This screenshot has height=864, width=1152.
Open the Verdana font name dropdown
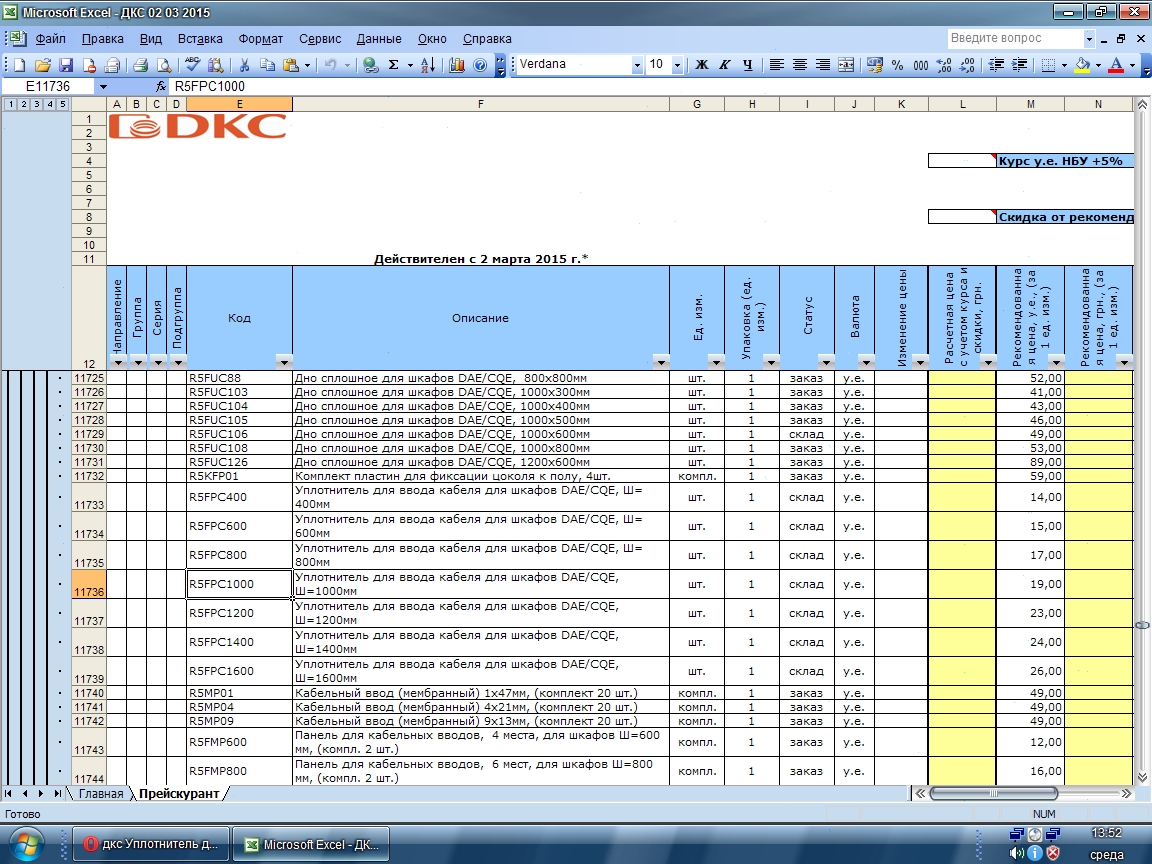(x=637, y=65)
